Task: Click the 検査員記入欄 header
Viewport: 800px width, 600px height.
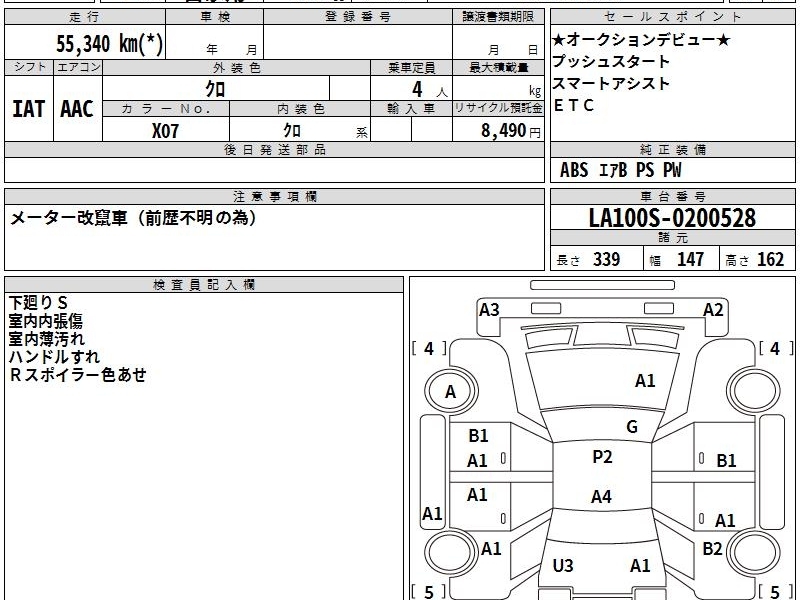Action: [x=204, y=285]
